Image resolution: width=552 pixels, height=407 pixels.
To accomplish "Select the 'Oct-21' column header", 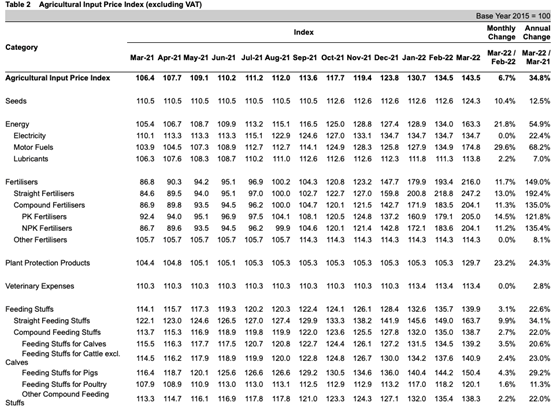I will pyautogui.click(x=332, y=57).
